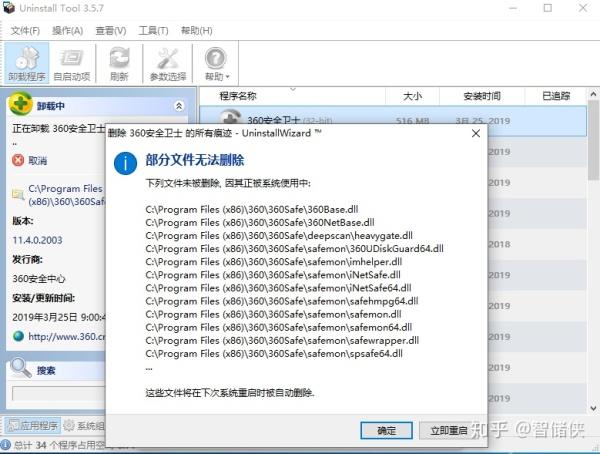Open the 操作(A) menu
The image size is (600, 454).
67,31
